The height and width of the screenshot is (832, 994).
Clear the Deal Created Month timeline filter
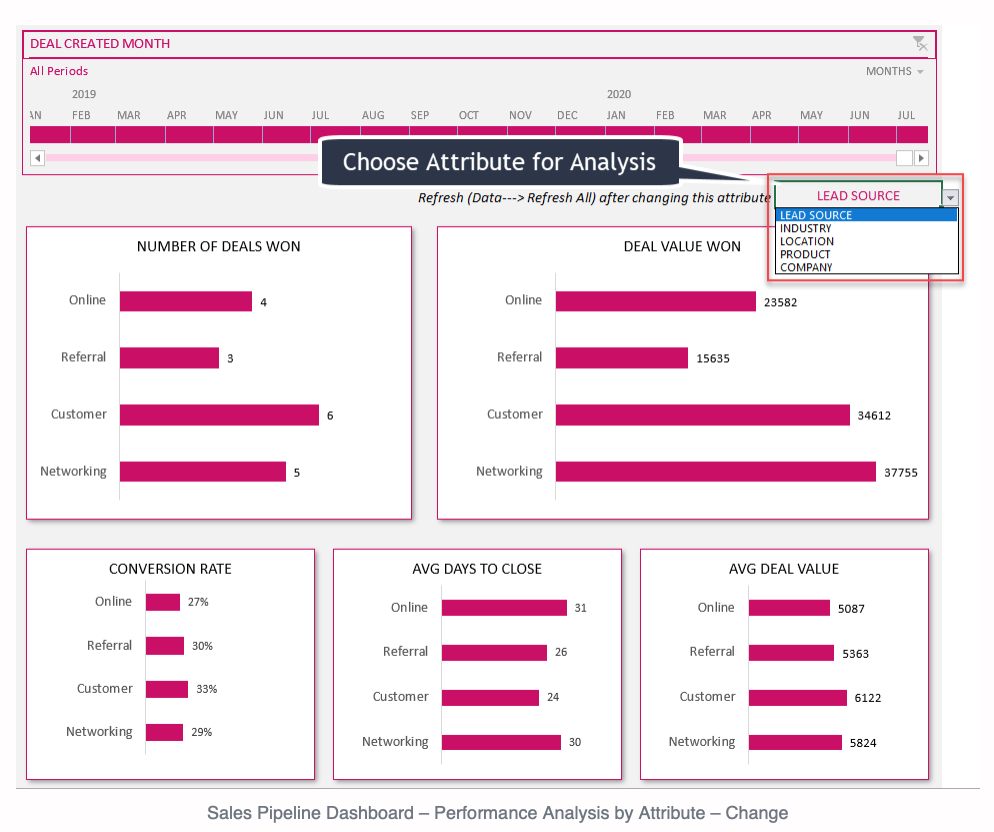tap(920, 43)
